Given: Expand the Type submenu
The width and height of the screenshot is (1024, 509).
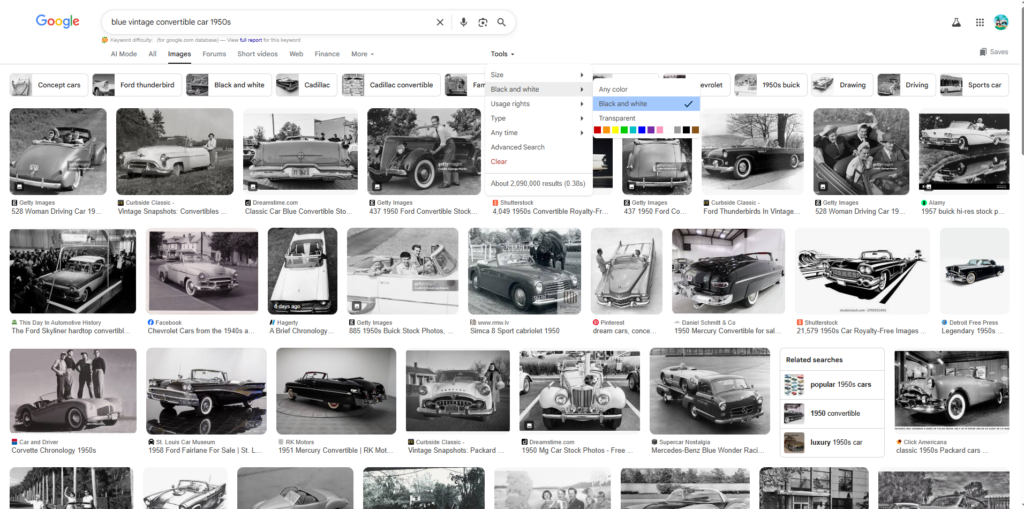Looking at the screenshot, I should pos(538,118).
